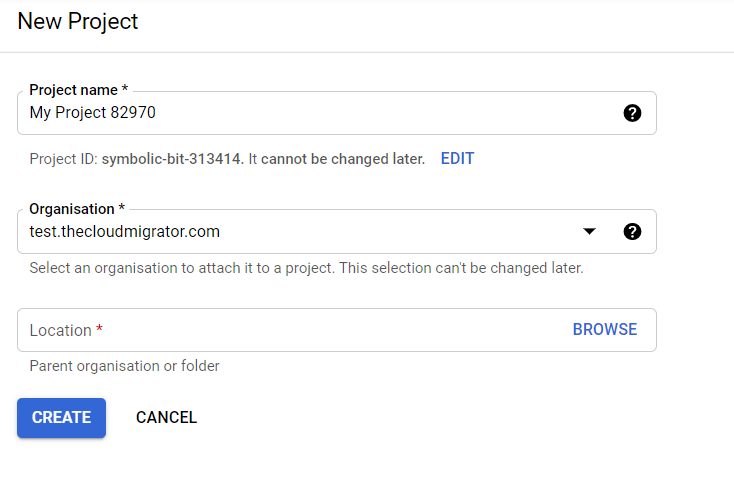This screenshot has height=479, width=734.
Task: Open help tooltip for Project name
Action: point(632,113)
